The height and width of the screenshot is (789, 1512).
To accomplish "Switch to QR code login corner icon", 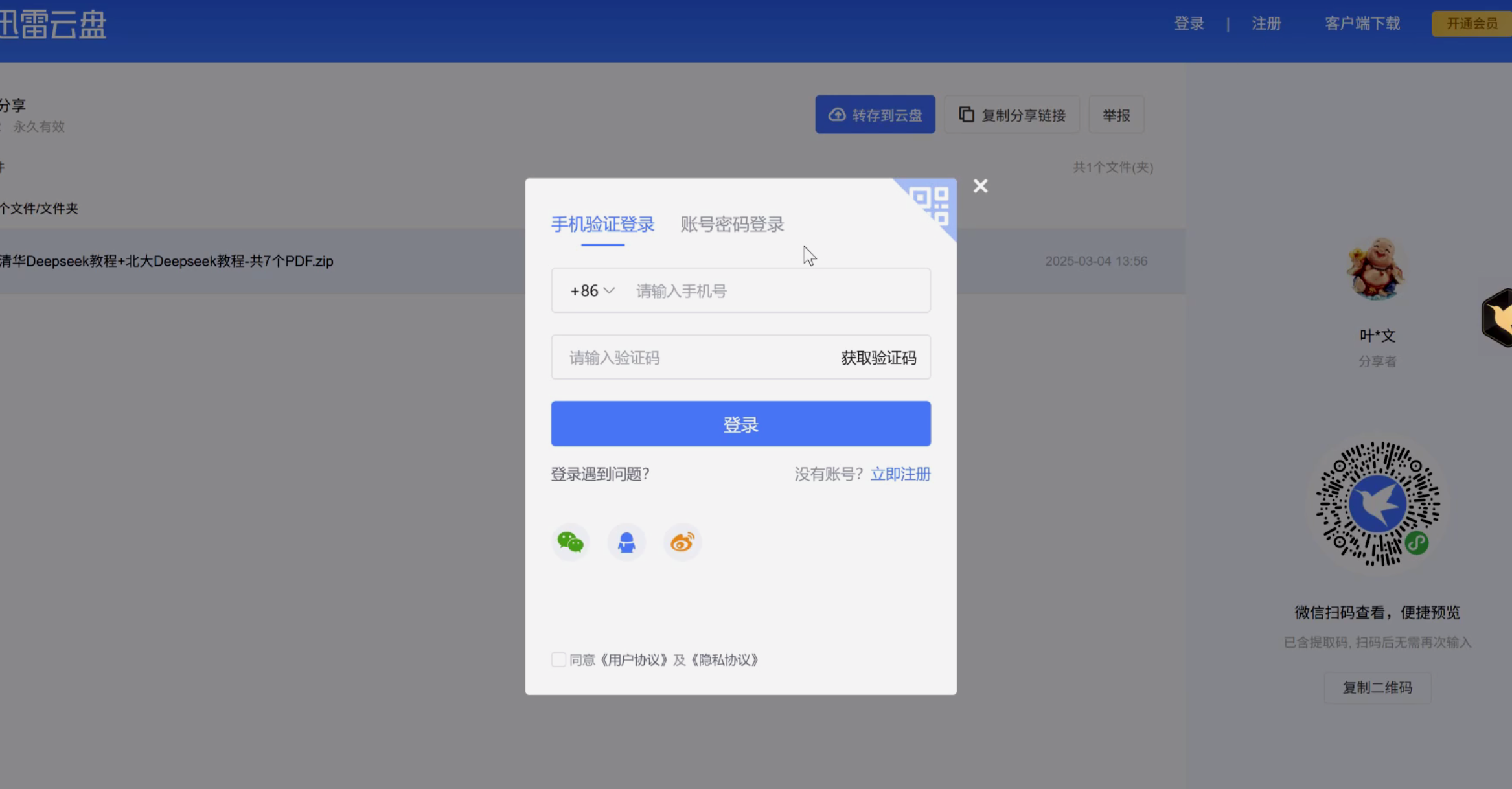I will (x=930, y=205).
